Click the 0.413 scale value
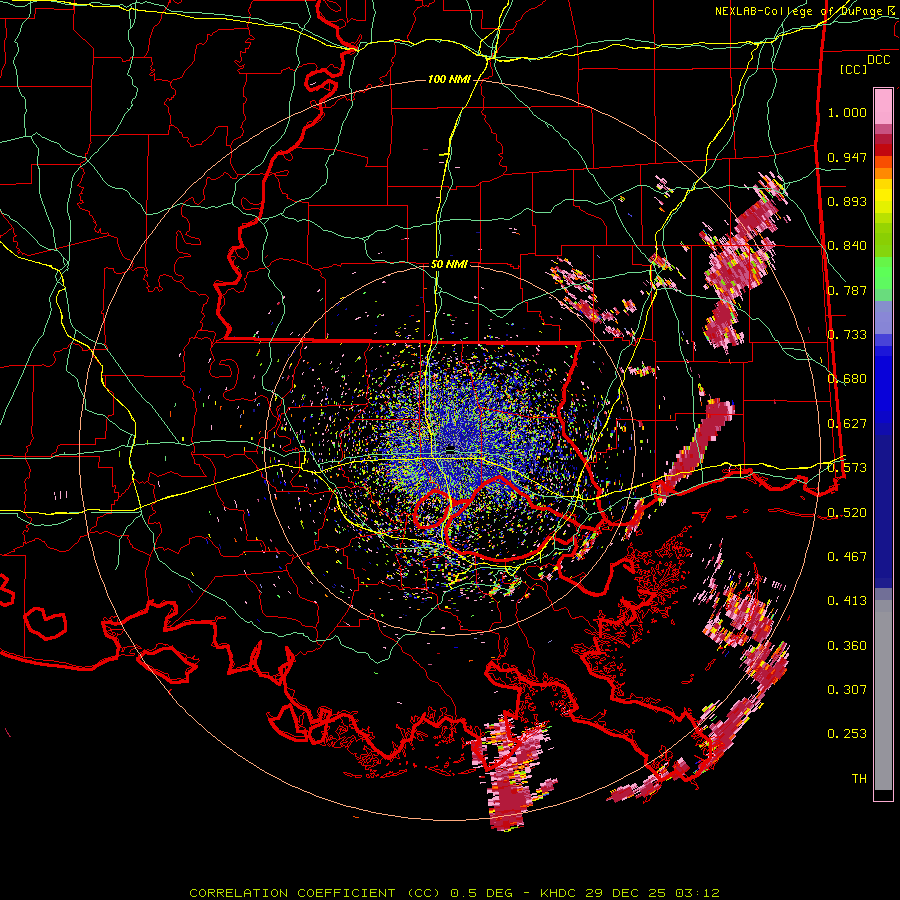The image size is (900, 900). [x=847, y=601]
